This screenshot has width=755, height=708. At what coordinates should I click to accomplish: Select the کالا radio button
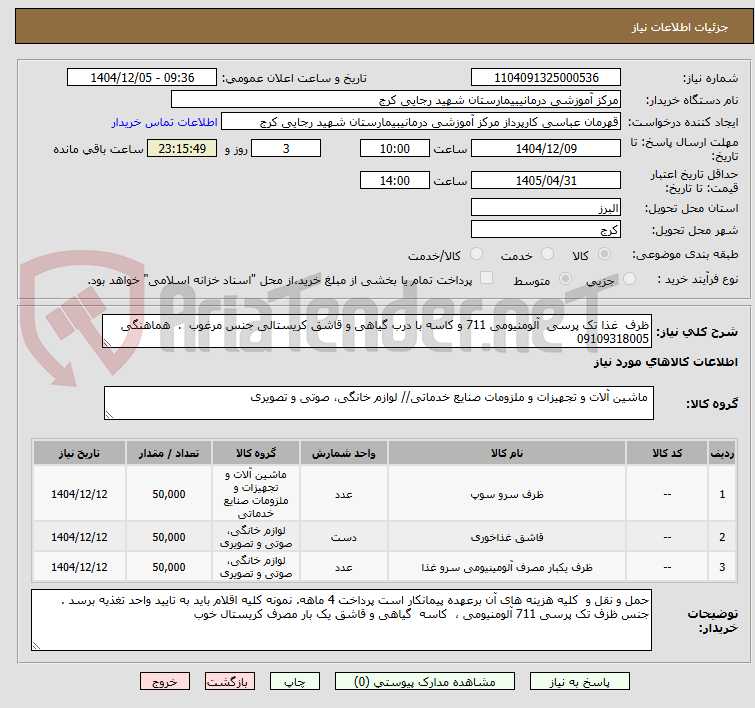click(x=604, y=253)
